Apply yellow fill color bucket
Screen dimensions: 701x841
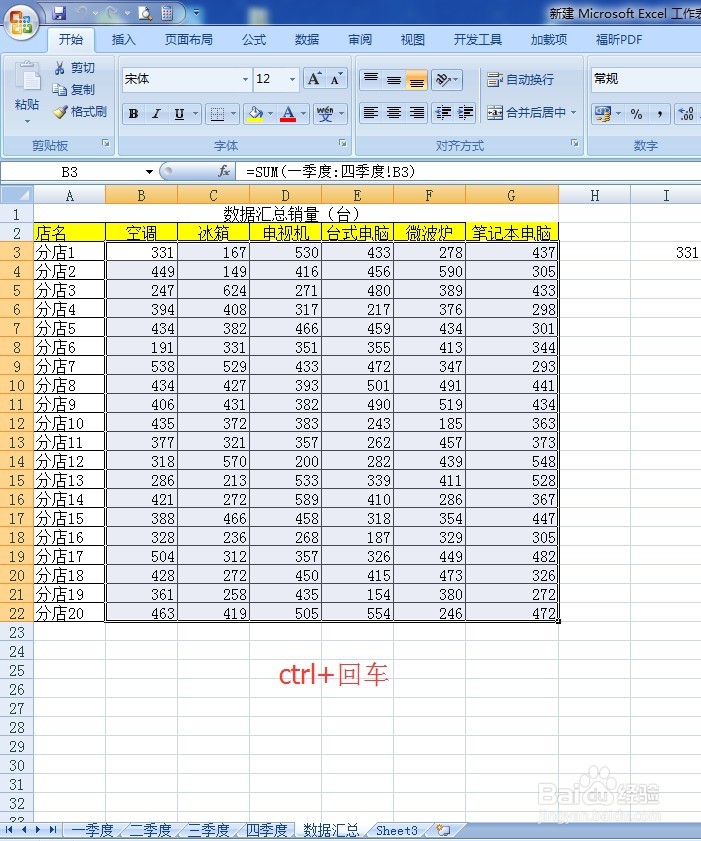pyautogui.click(x=255, y=114)
